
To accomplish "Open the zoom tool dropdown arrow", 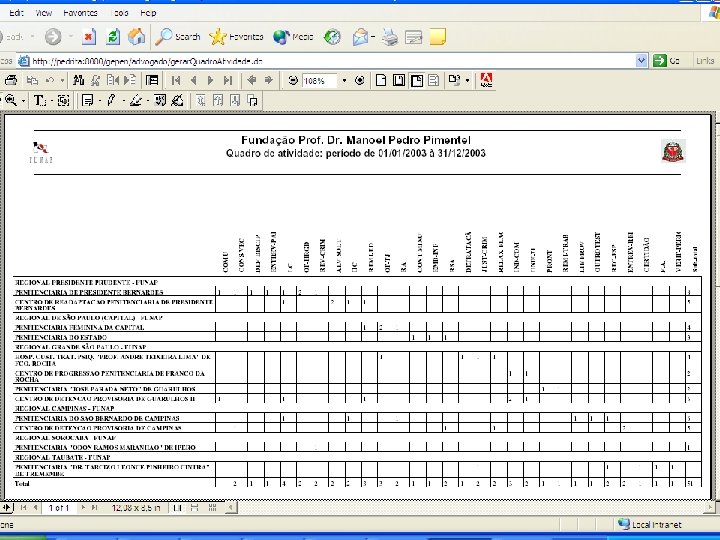I will [x=23, y=101].
